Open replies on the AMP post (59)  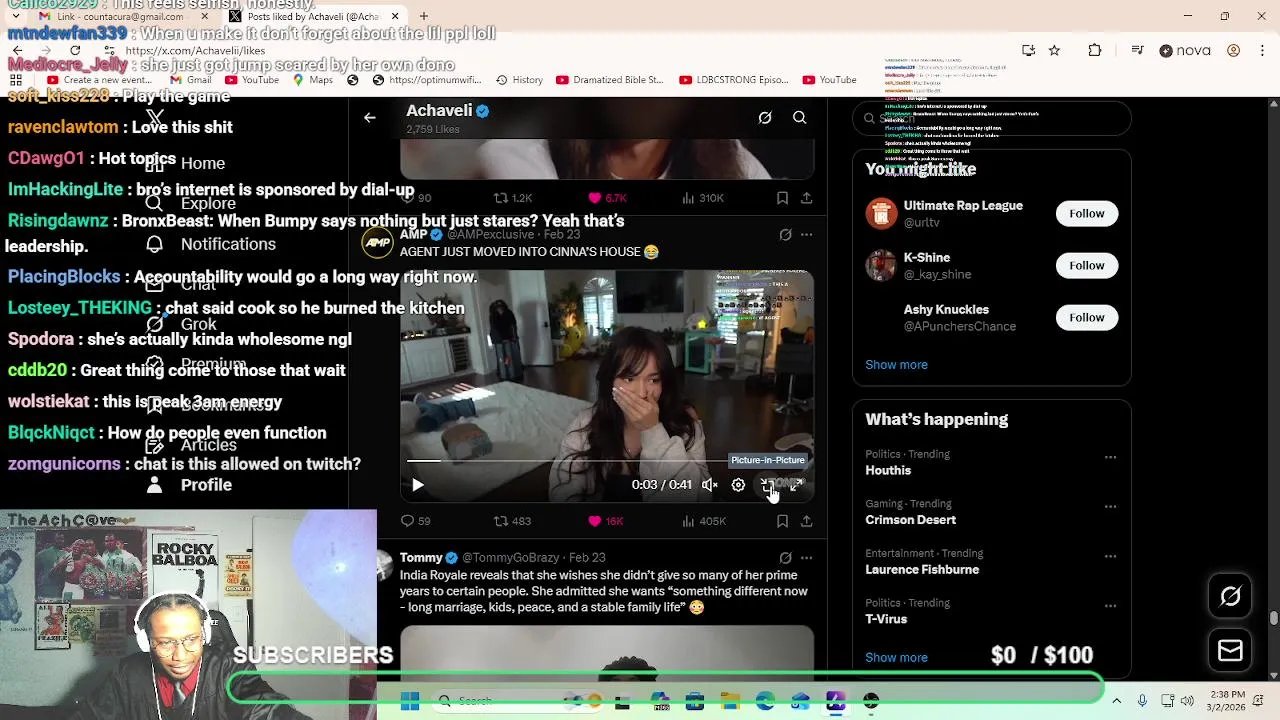coord(416,521)
